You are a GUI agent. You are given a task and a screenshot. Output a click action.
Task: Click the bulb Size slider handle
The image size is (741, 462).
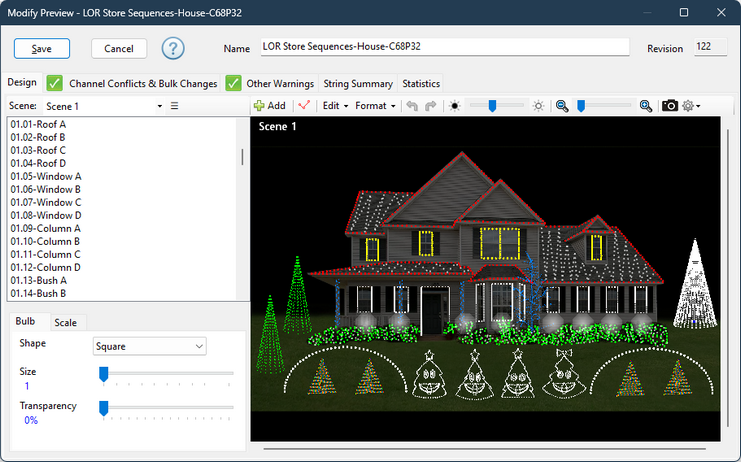click(x=103, y=374)
